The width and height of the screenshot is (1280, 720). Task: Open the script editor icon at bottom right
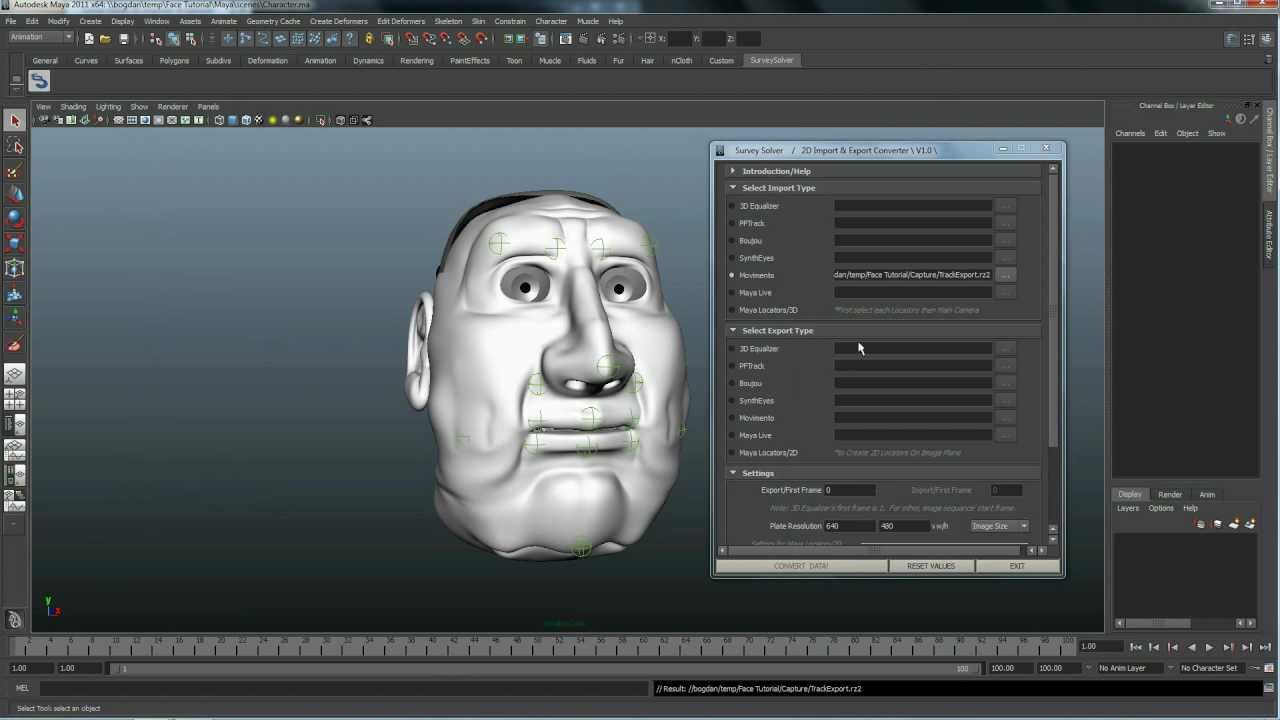(x=1270, y=688)
